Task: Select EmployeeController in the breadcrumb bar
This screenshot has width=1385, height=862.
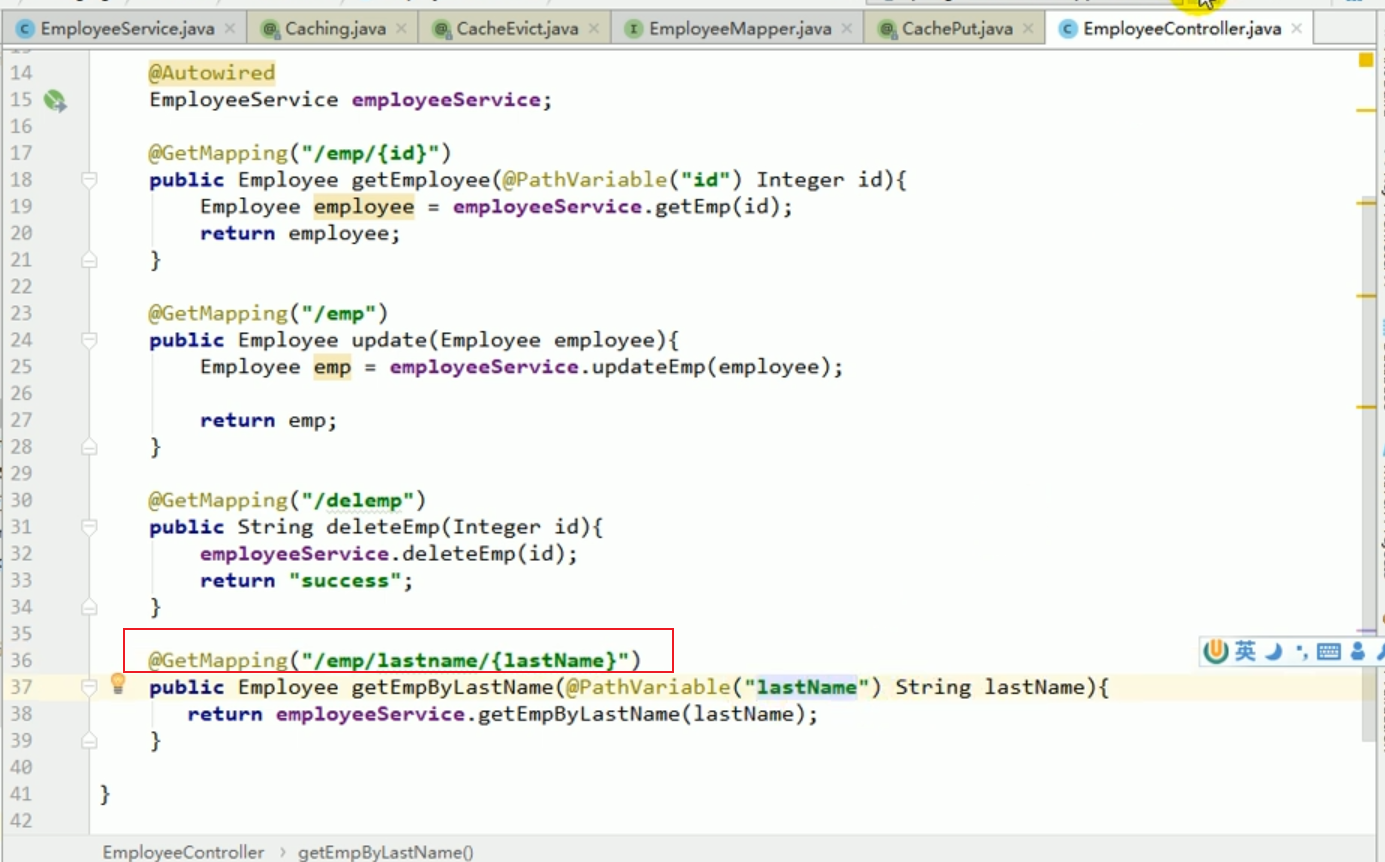Action: 183,852
